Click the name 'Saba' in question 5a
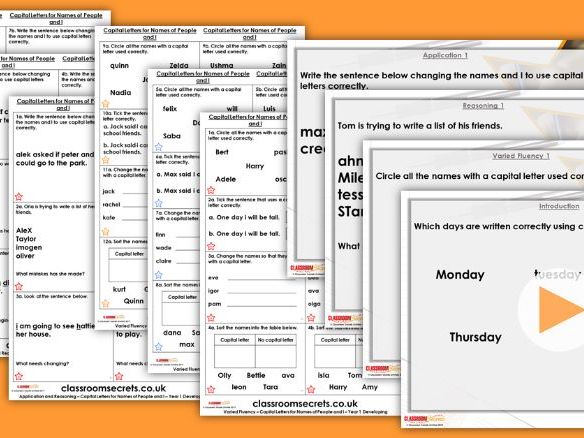The height and width of the screenshot is (438, 584). click(x=172, y=136)
